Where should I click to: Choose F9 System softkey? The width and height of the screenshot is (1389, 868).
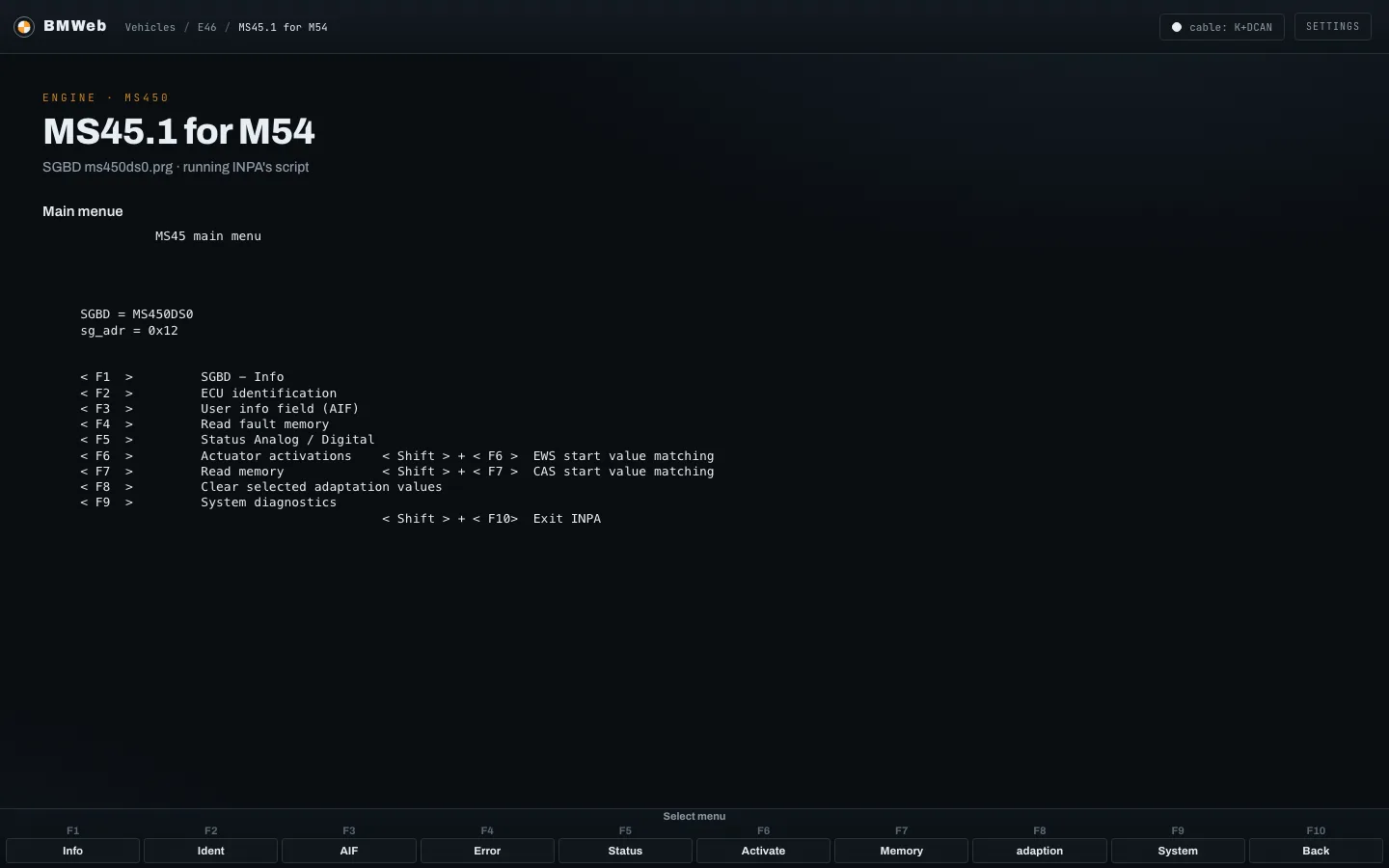pyautogui.click(x=1178, y=851)
